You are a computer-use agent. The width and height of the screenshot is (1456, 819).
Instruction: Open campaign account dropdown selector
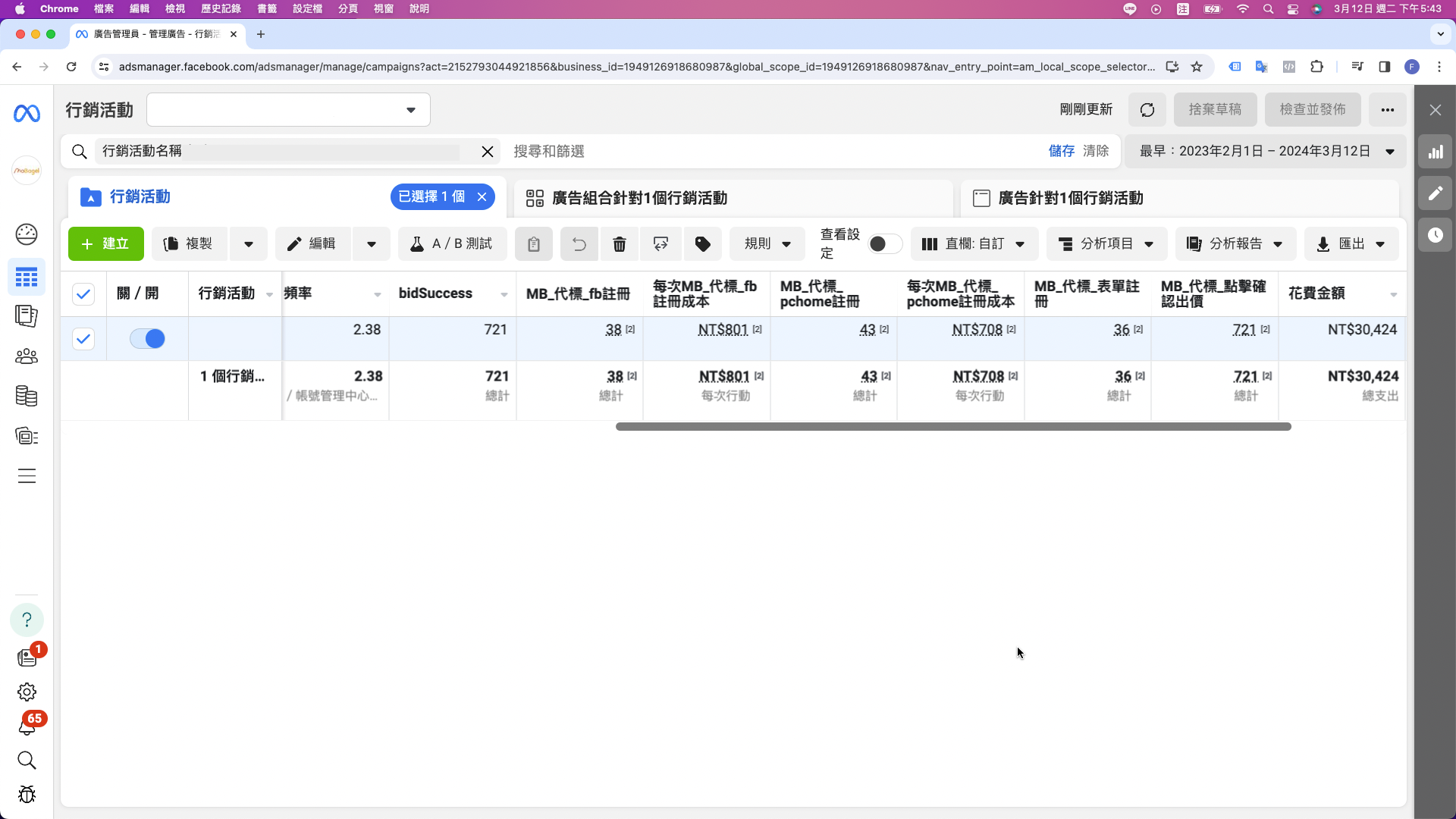click(x=288, y=110)
